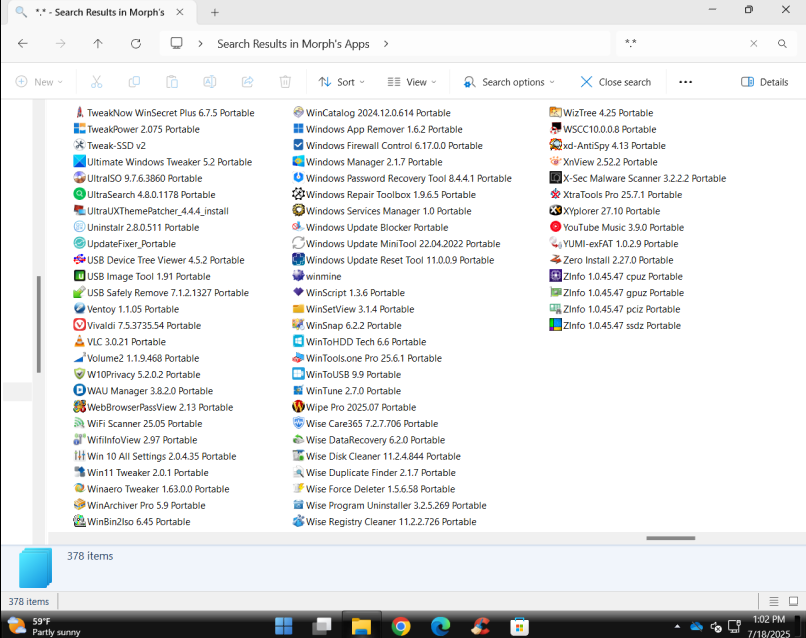Click the navigation pane vertical scrollbar

(39, 324)
